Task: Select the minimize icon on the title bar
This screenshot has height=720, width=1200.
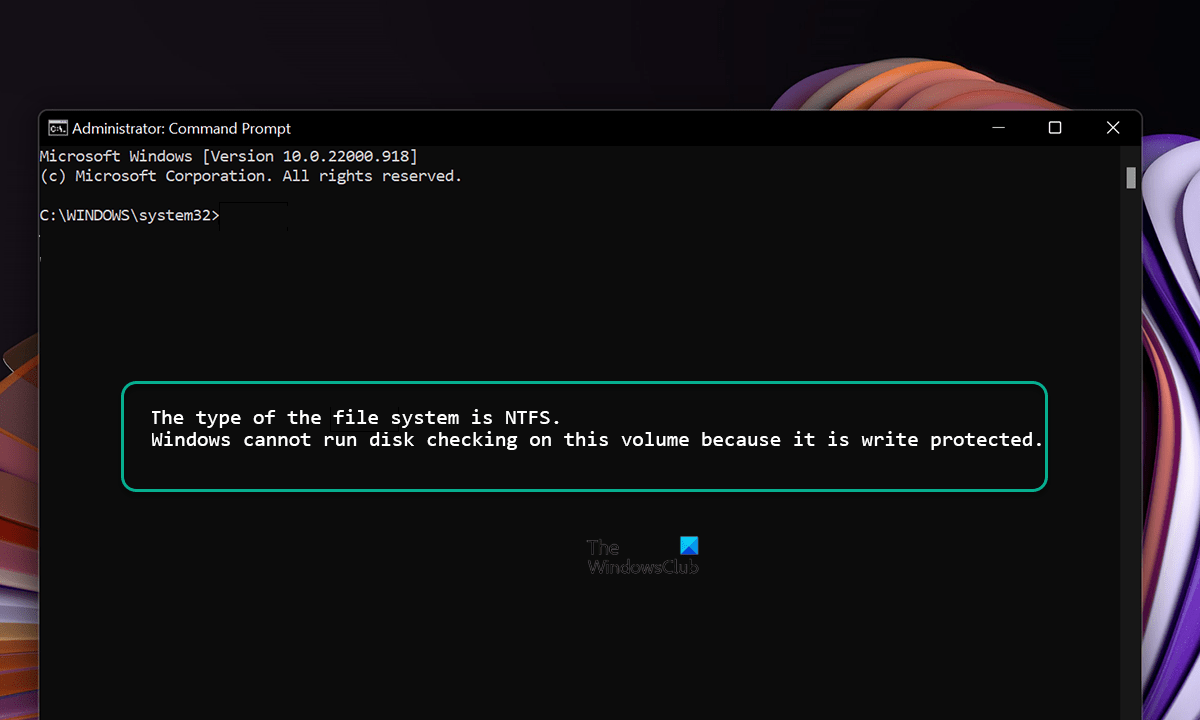Action: [x=997, y=128]
